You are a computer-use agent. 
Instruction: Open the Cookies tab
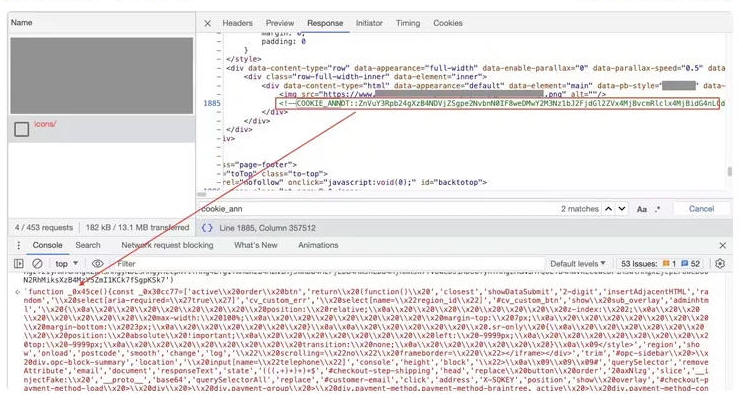pyautogui.click(x=448, y=23)
